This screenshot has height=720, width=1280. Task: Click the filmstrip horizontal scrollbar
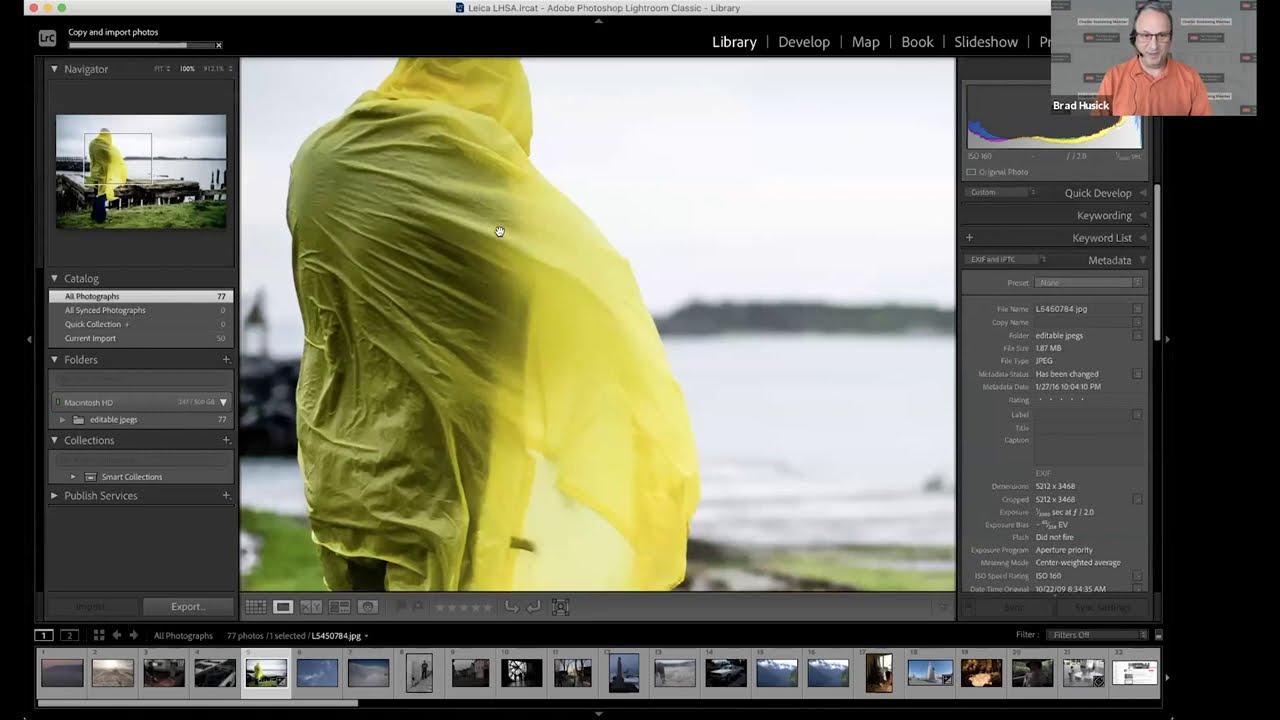pos(197,703)
